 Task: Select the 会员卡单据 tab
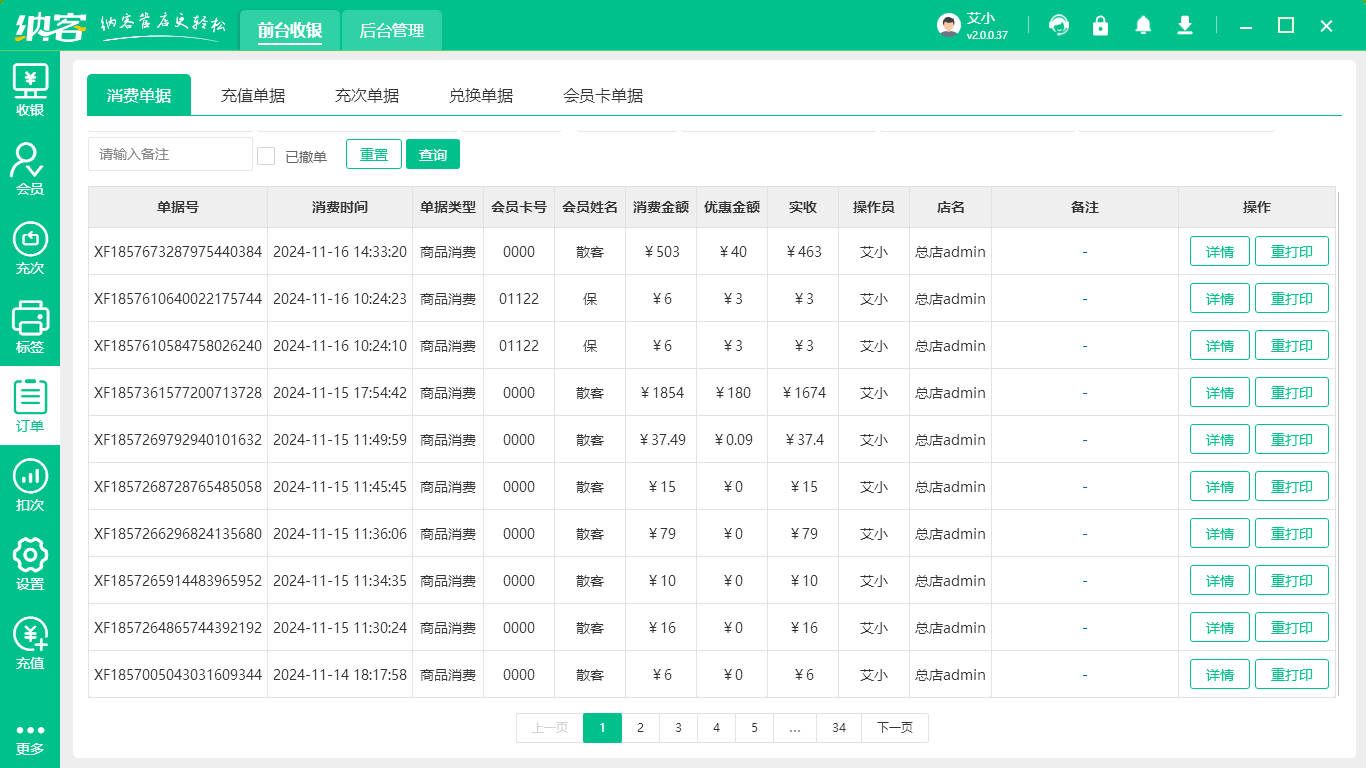tap(603, 95)
